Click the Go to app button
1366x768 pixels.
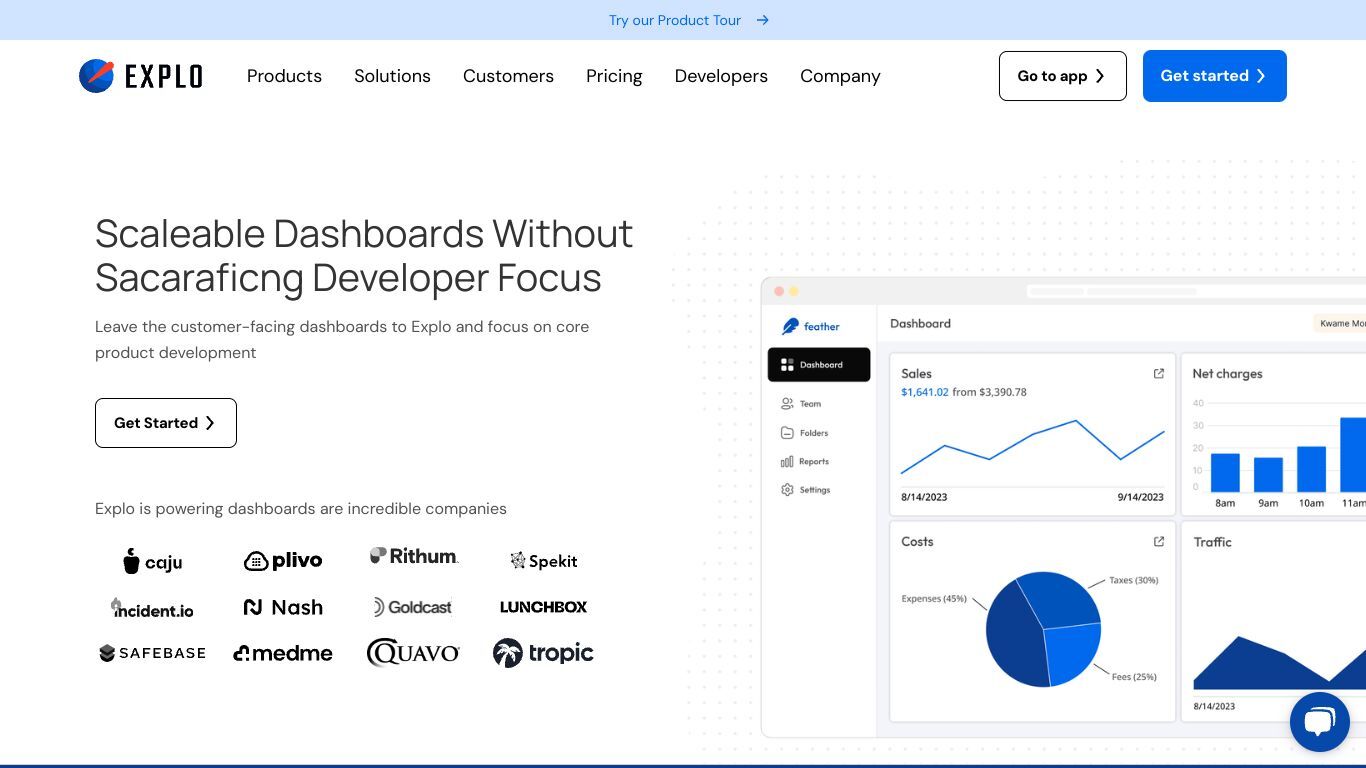(x=1063, y=76)
